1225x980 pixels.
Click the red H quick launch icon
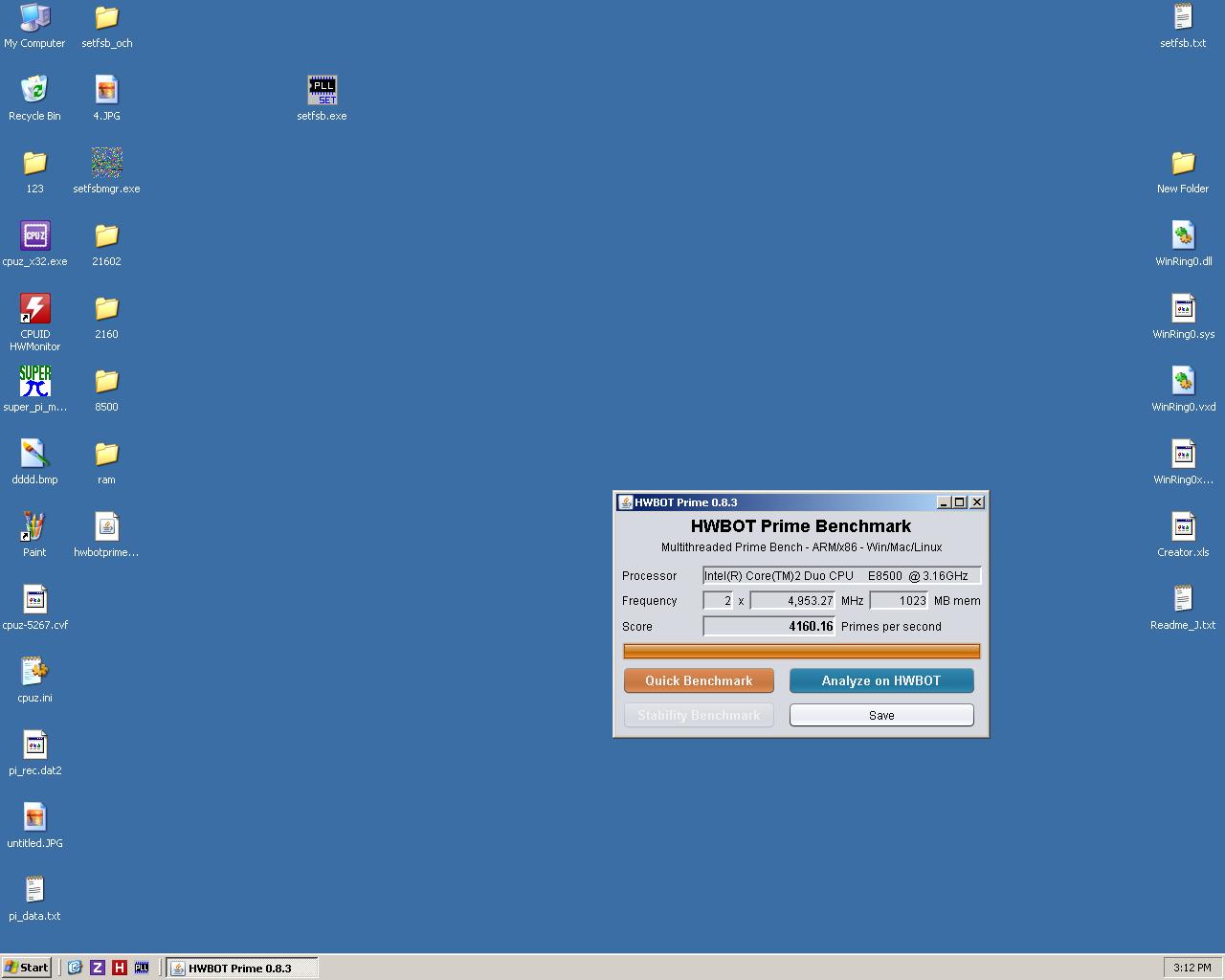[120, 968]
